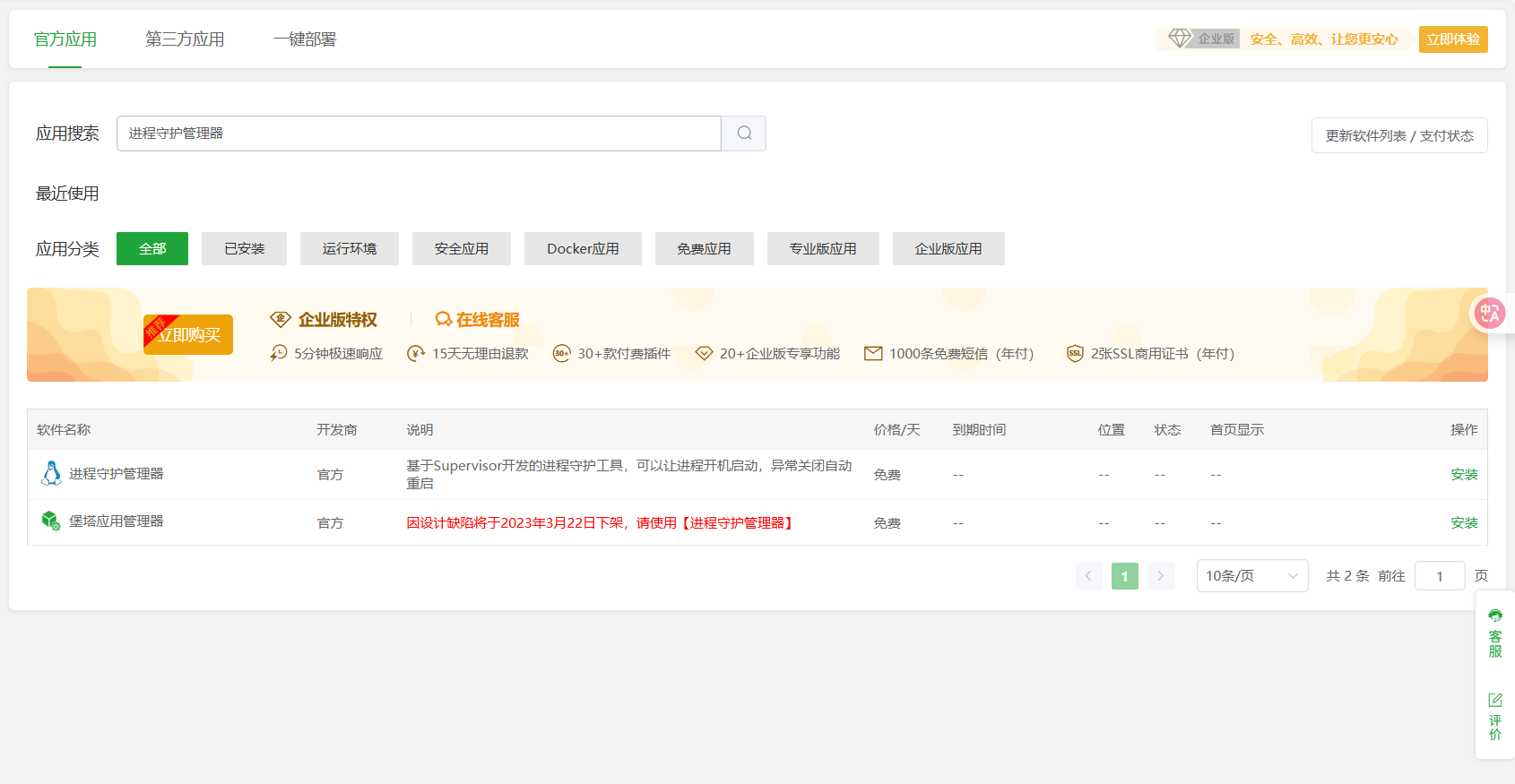Image resolution: width=1515 pixels, height=784 pixels.
Task: Click the 堡塔应用管理器 green cube icon
Action: (x=51, y=521)
